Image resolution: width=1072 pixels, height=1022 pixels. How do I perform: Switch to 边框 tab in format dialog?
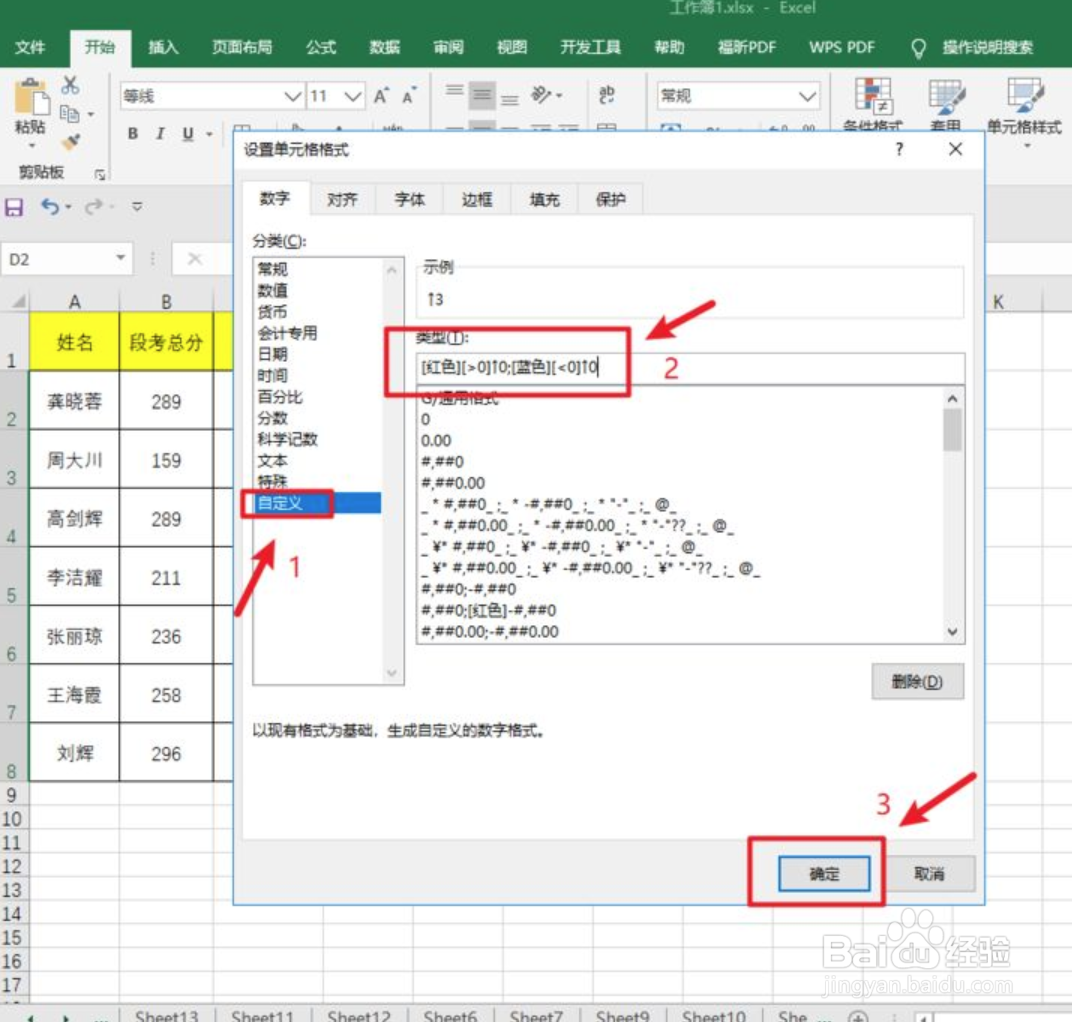point(477,200)
